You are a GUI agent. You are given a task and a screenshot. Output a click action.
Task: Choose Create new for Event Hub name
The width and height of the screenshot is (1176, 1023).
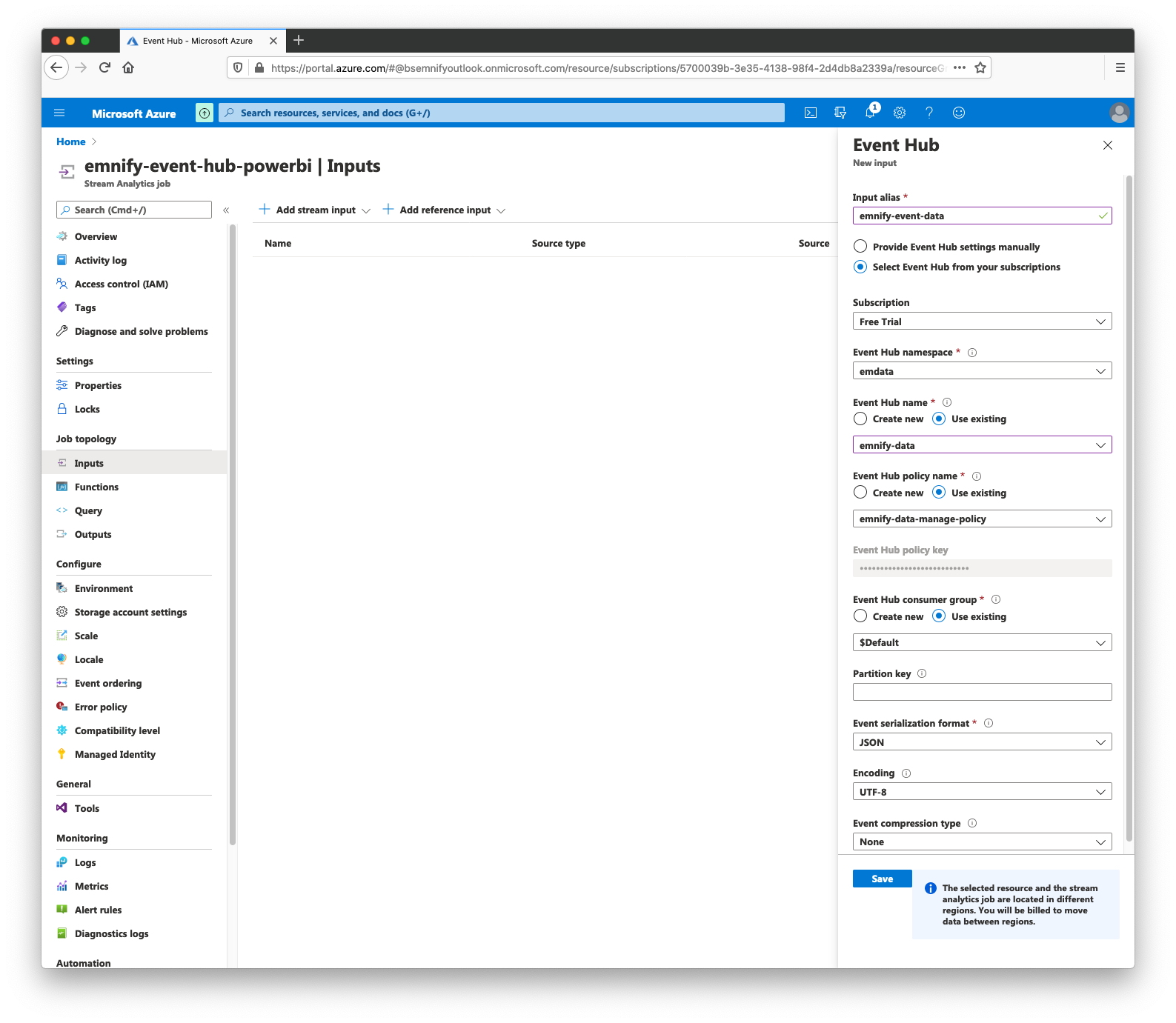coord(860,419)
